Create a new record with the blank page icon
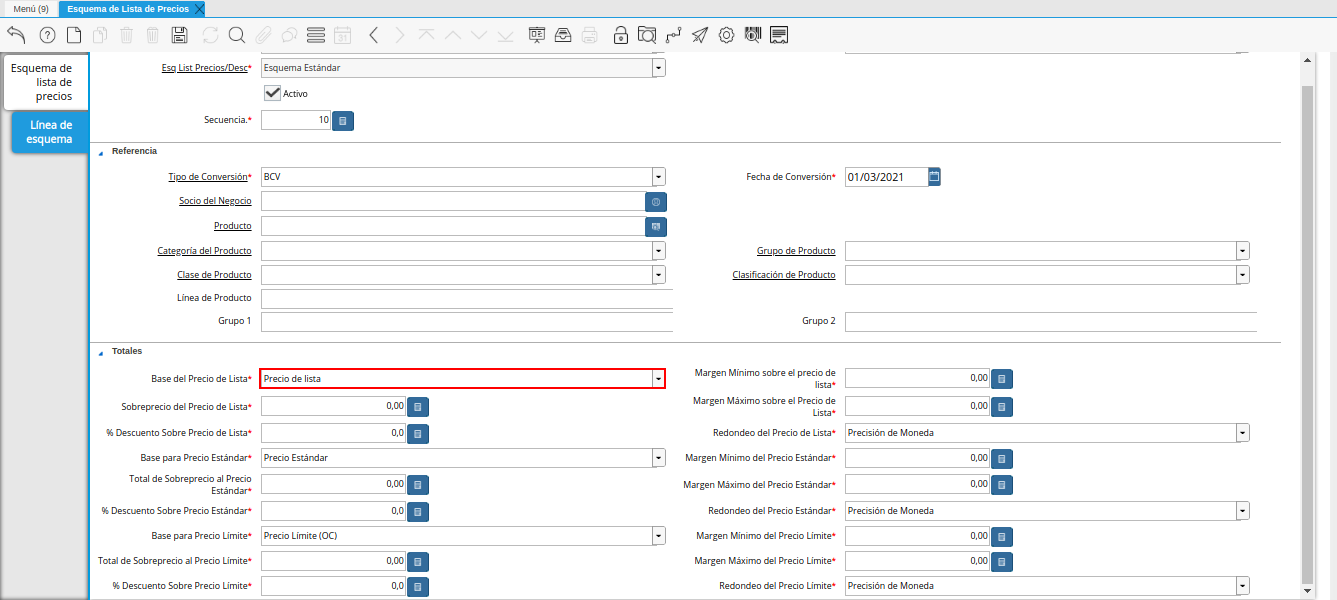Image resolution: width=1337 pixels, height=600 pixels. coord(74,35)
